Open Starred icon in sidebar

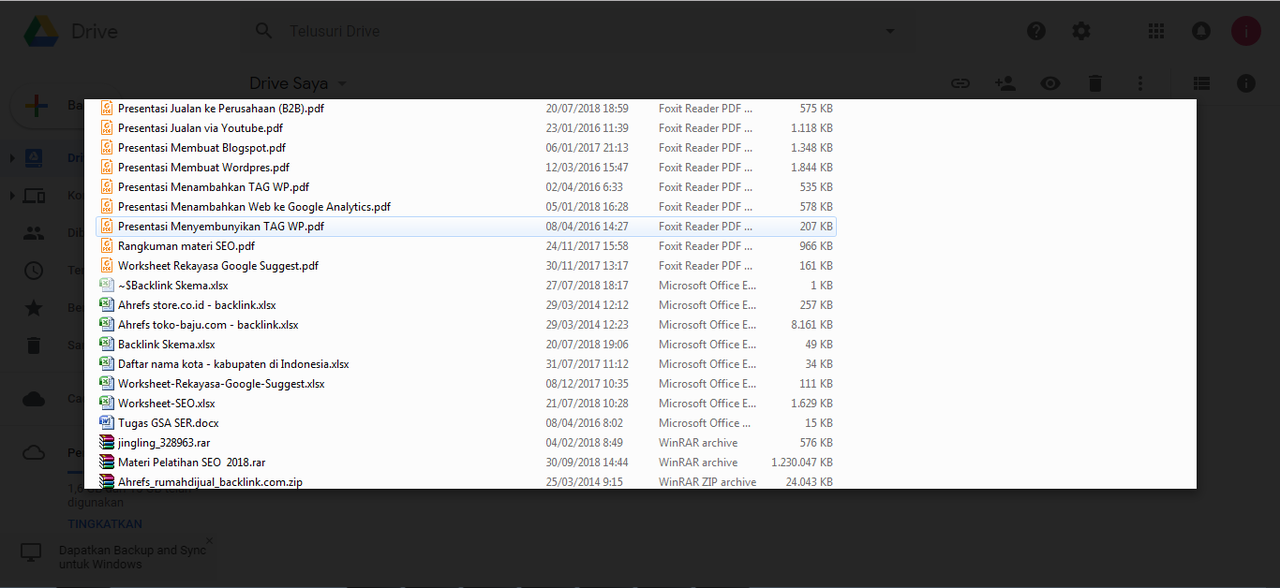[x=34, y=307]
